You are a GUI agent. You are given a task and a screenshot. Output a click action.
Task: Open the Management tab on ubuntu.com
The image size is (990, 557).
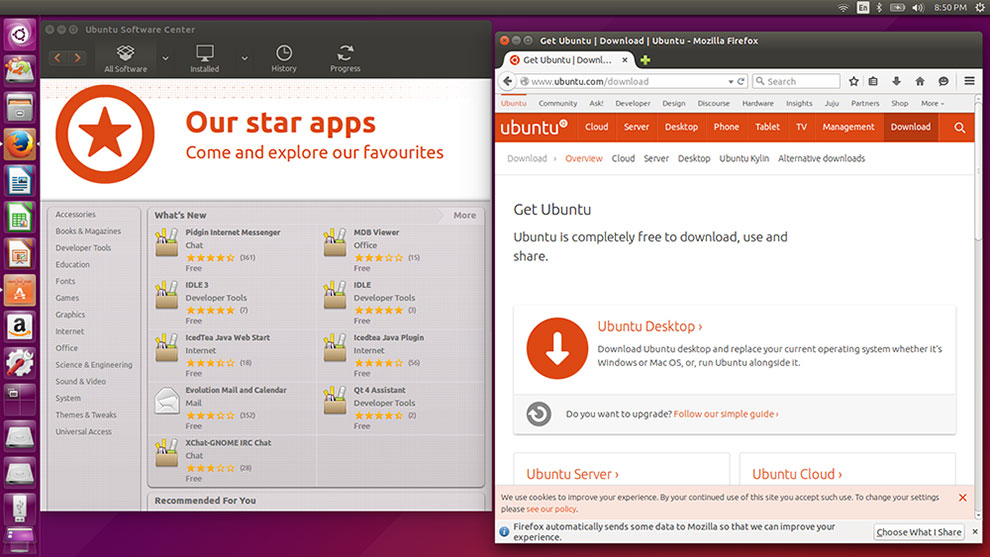pos(848,127)
